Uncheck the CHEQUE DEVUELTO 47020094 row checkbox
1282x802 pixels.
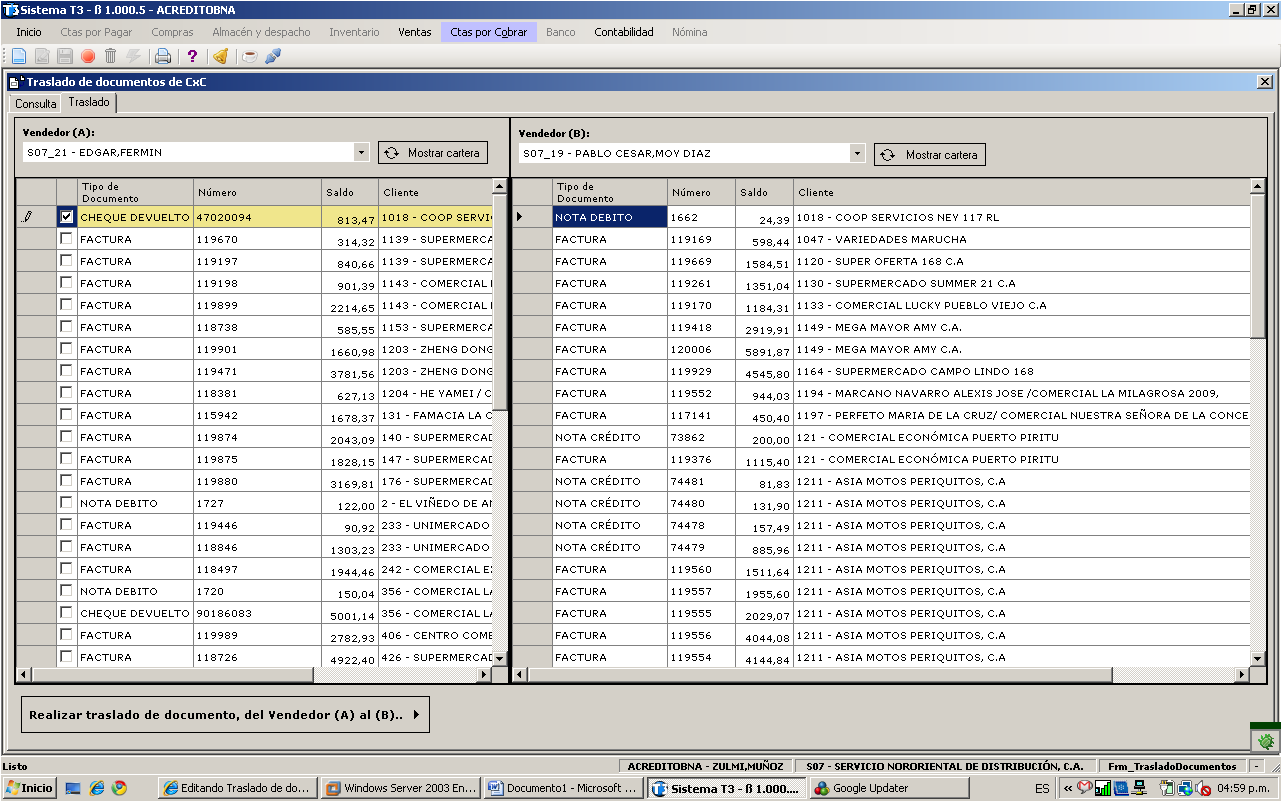pos(66,216)
